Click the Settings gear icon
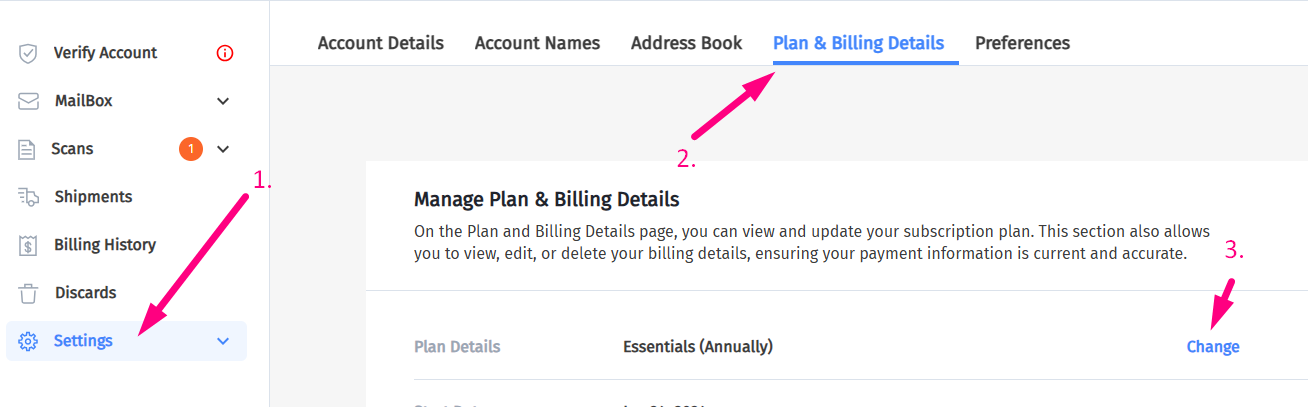The height and width of the screenshot is (407, 1308). pyautogui.click(x=28, y=341)
